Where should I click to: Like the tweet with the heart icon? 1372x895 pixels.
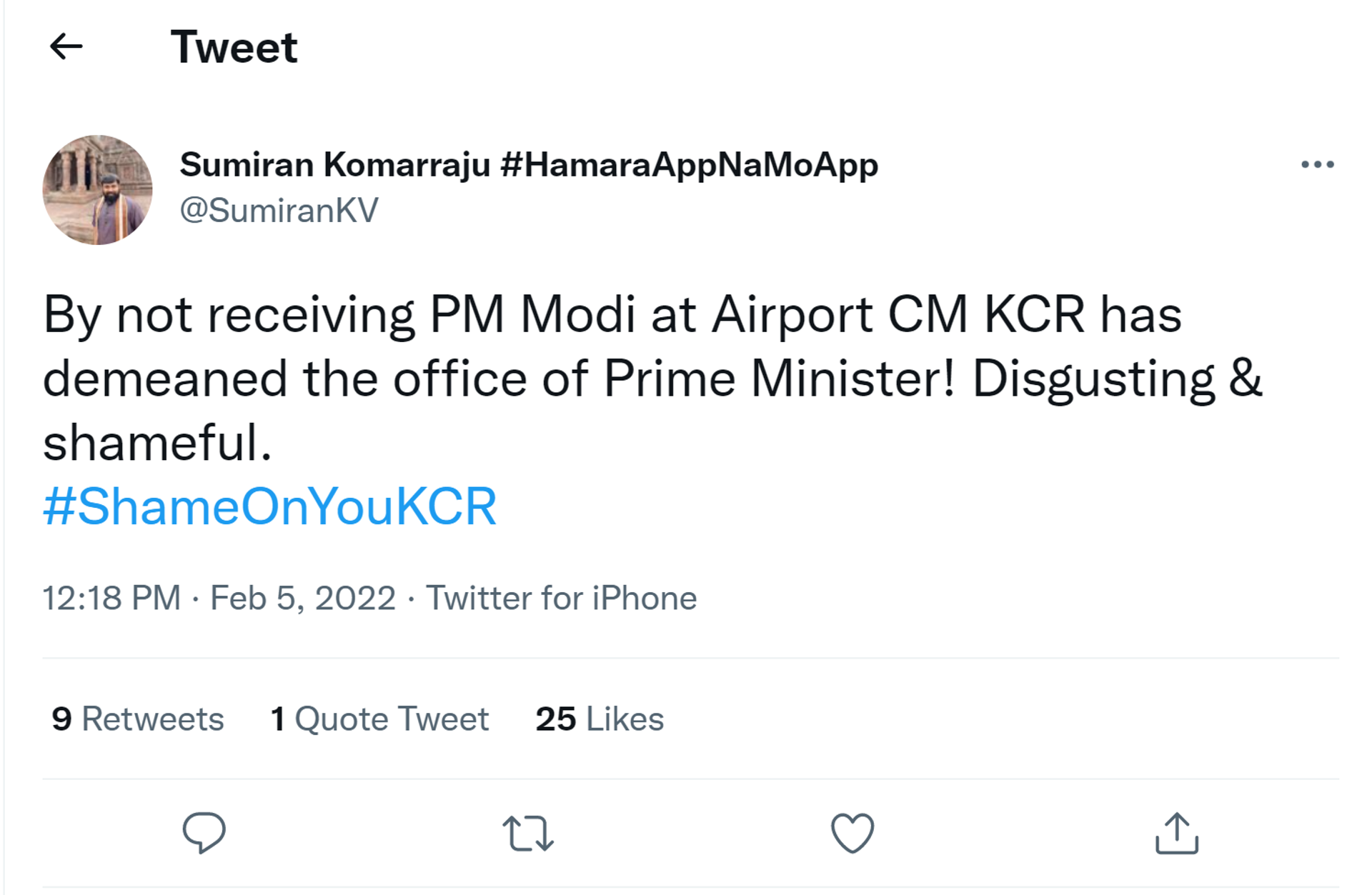[852, 834]
